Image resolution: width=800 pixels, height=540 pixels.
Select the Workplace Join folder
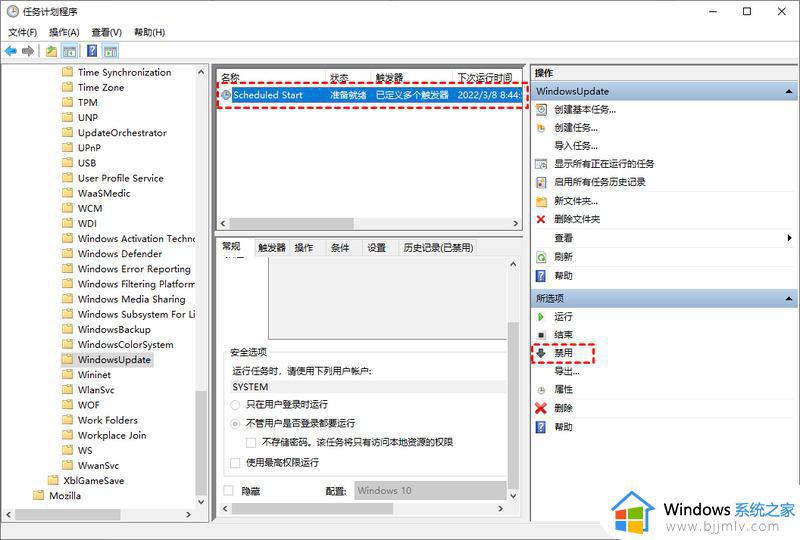112,435
